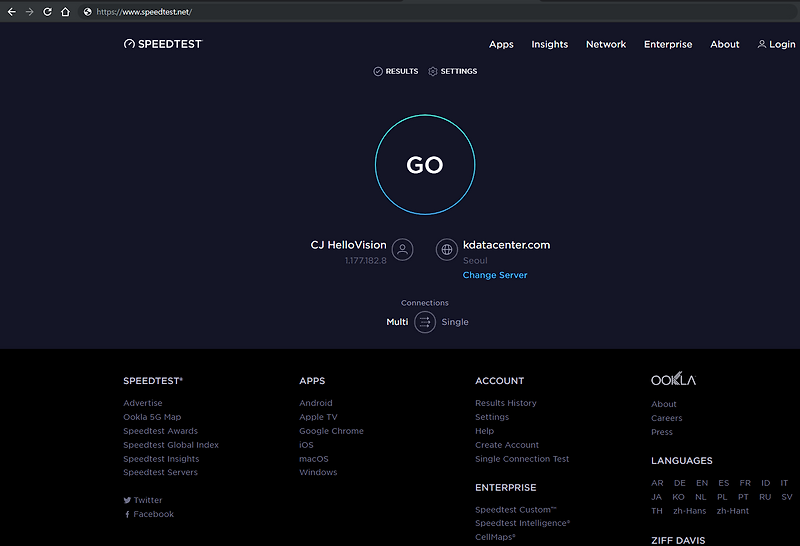Click the browser forward arrow
Image resolution: width=800 pixels, height=546 pixels.
(x=30, y=12)
